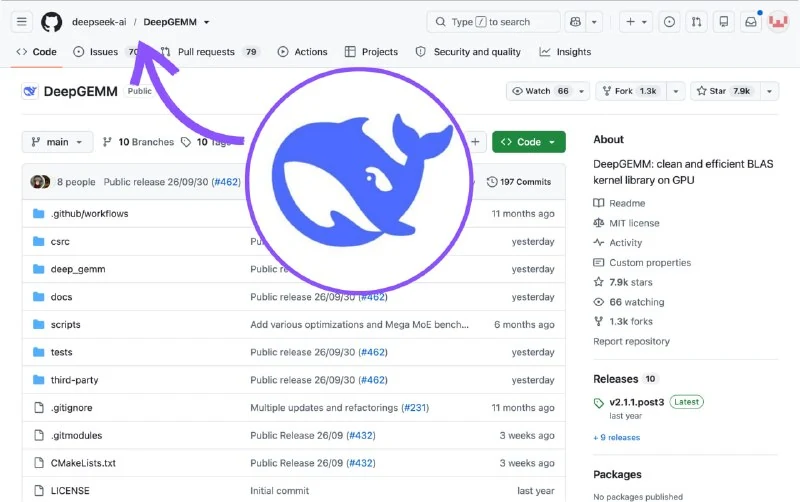Fork the repository with Fork button
The width and height of the screenshot is (800, 502).
(x=631, y=91)
